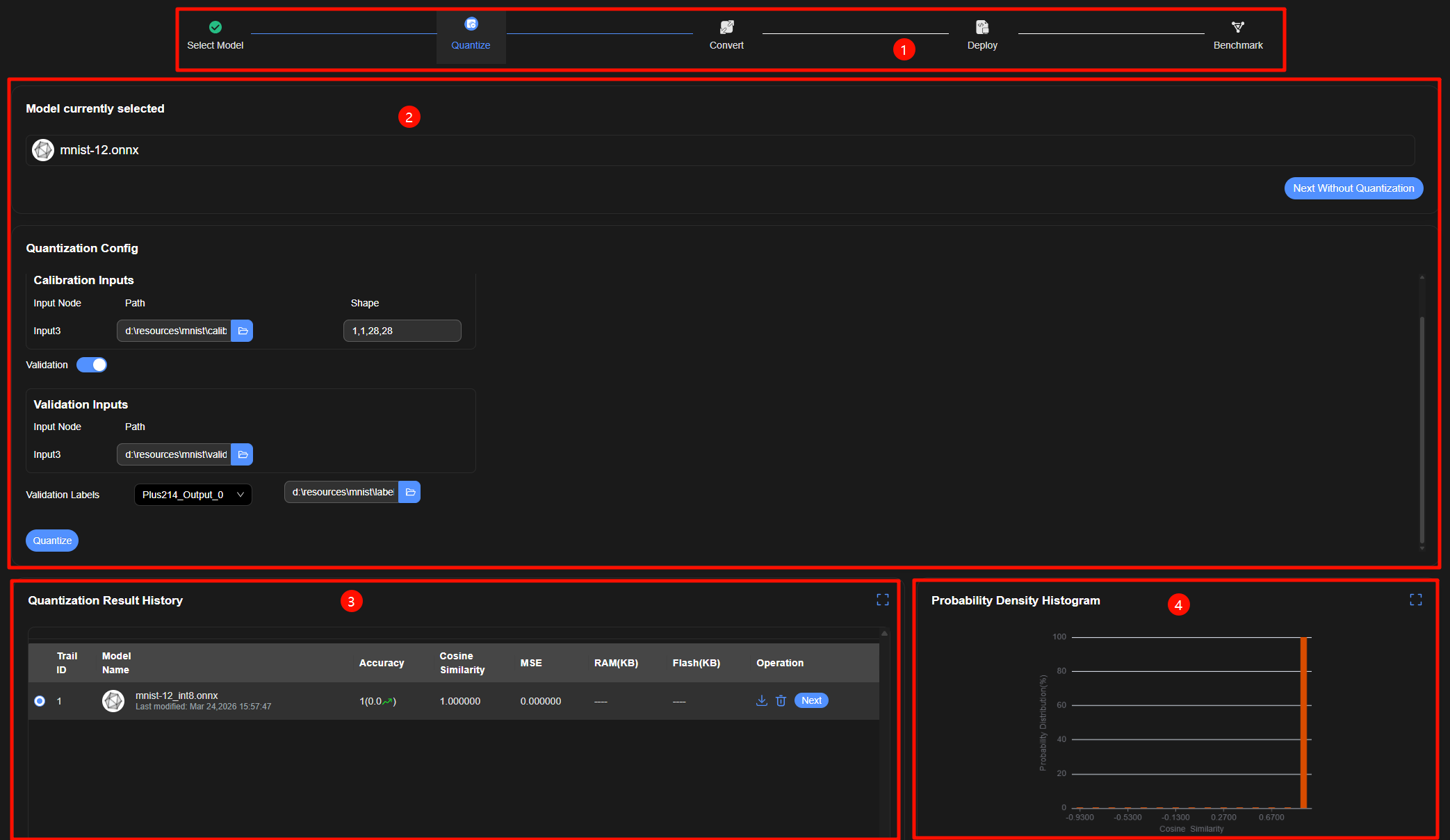Click the Deploy step icon
This screenshot has height=840, width=1450.
click(982, 27)
